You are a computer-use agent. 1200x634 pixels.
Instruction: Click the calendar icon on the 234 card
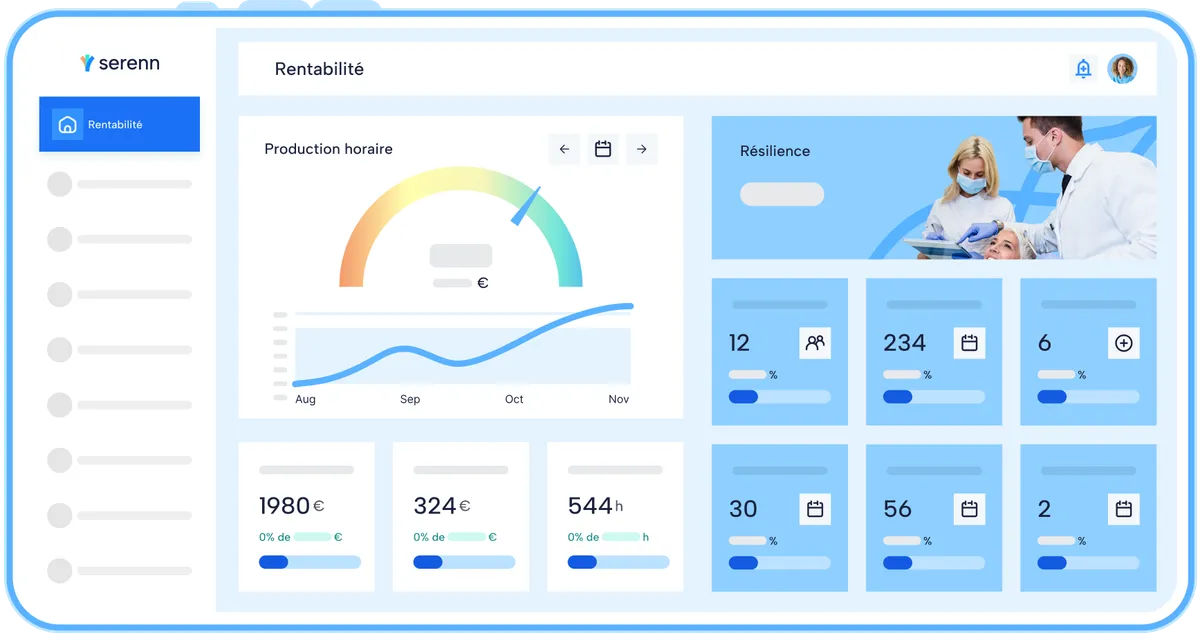[969, 343]
